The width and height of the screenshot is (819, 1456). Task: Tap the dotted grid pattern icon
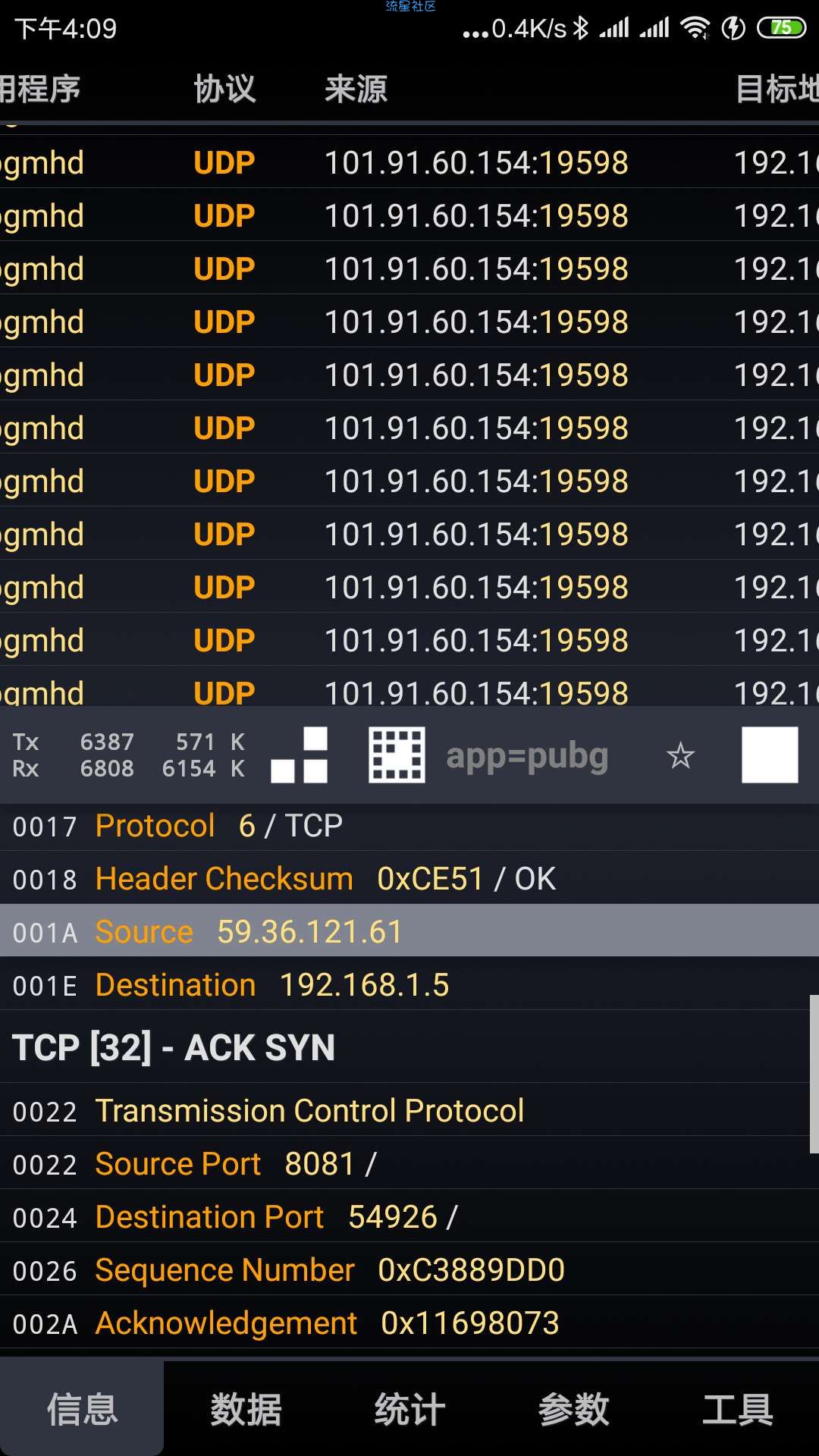(397, 755)
